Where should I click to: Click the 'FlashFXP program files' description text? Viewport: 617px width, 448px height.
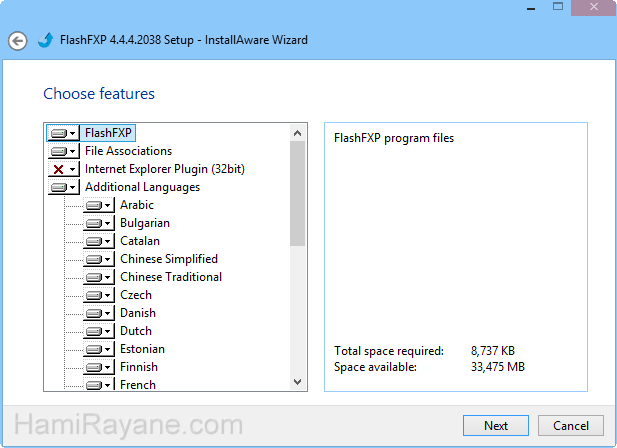[394, 138]
